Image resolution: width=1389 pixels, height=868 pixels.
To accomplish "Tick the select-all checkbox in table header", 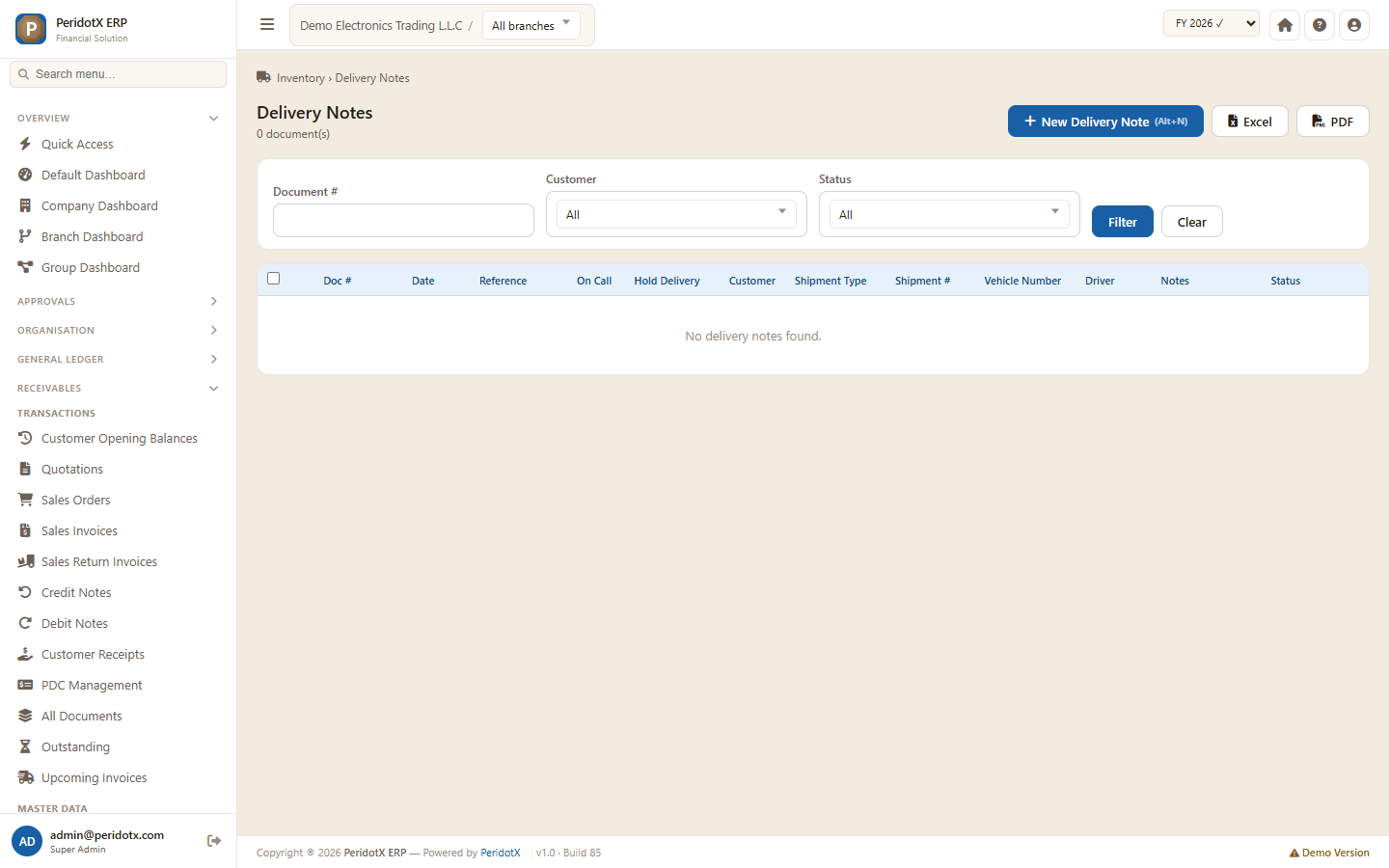I will 274,279.
